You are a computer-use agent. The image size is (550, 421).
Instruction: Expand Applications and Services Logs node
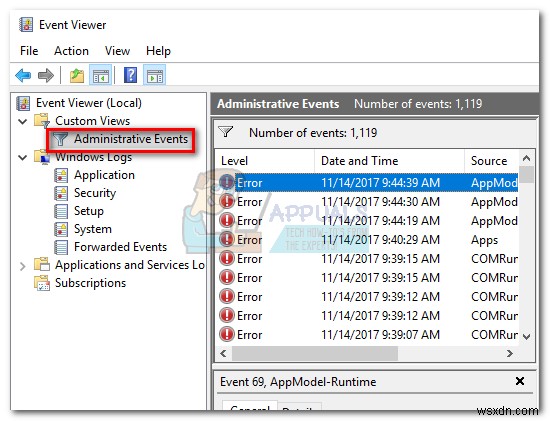pyautogui.click(x=23, y=266)
